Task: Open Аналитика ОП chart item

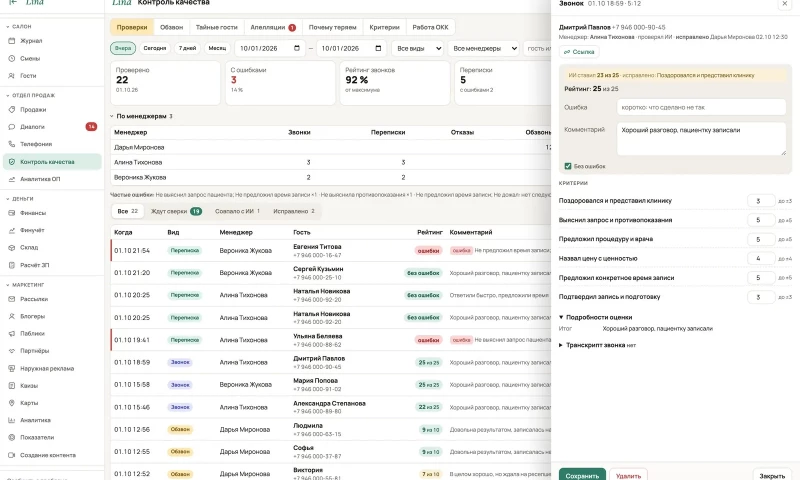Action: [x=51, y=179]
